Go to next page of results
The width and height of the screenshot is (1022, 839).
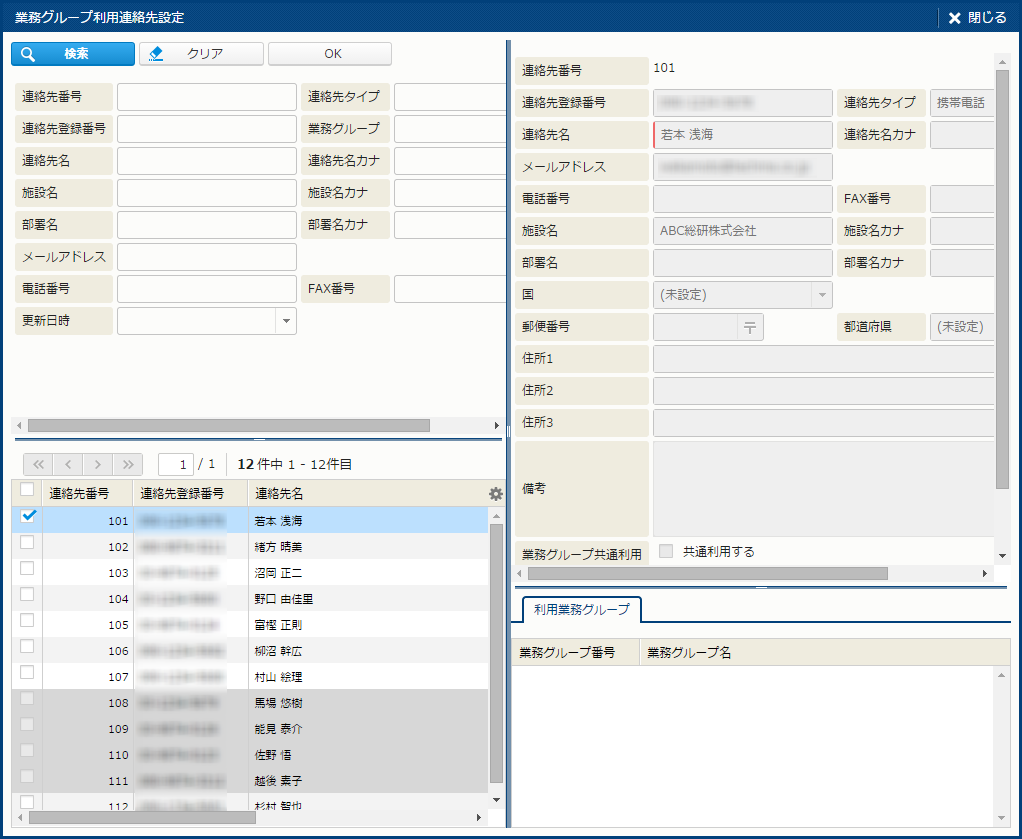[98, 464]
